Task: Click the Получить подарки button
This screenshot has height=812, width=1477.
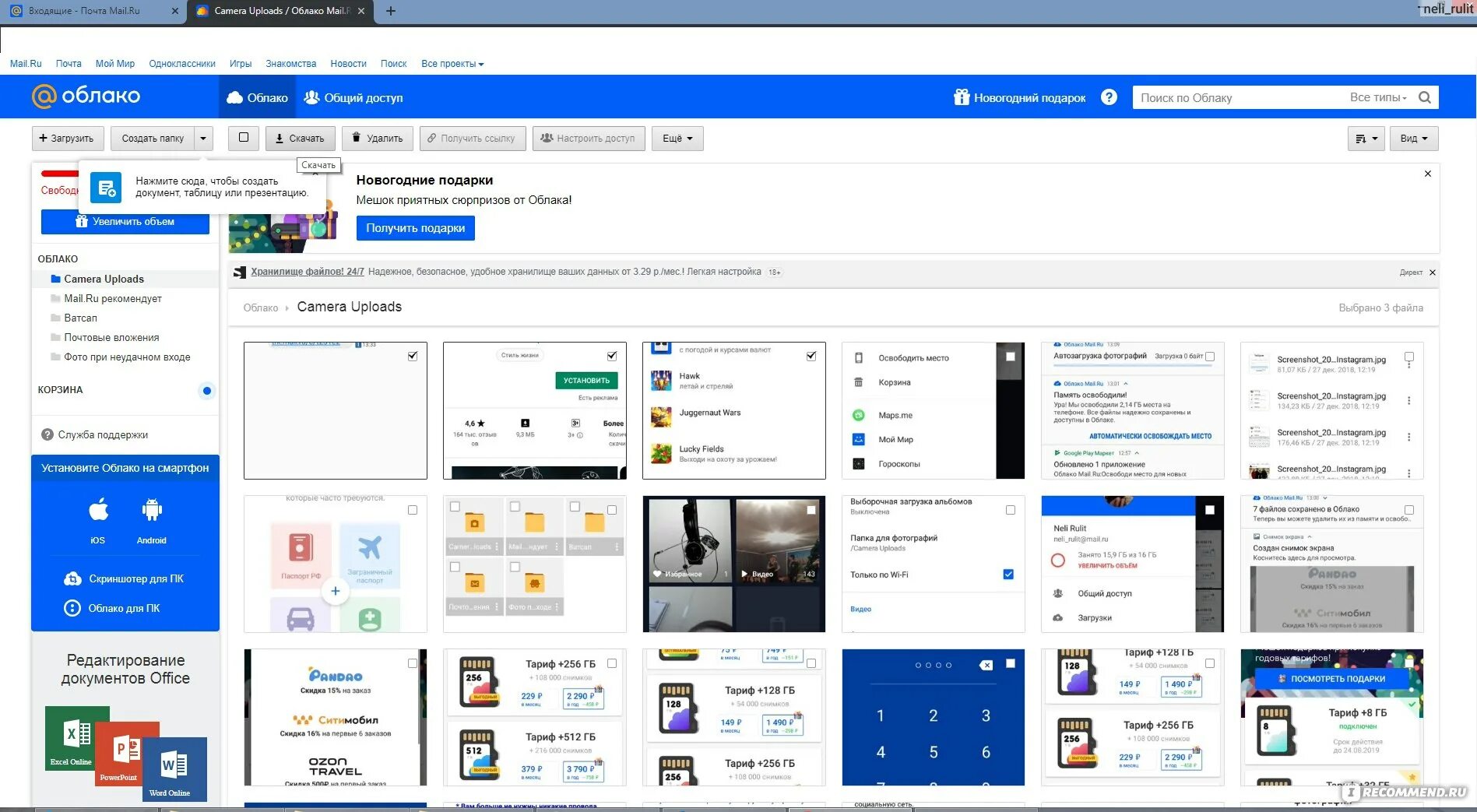Action: [416, 228]
